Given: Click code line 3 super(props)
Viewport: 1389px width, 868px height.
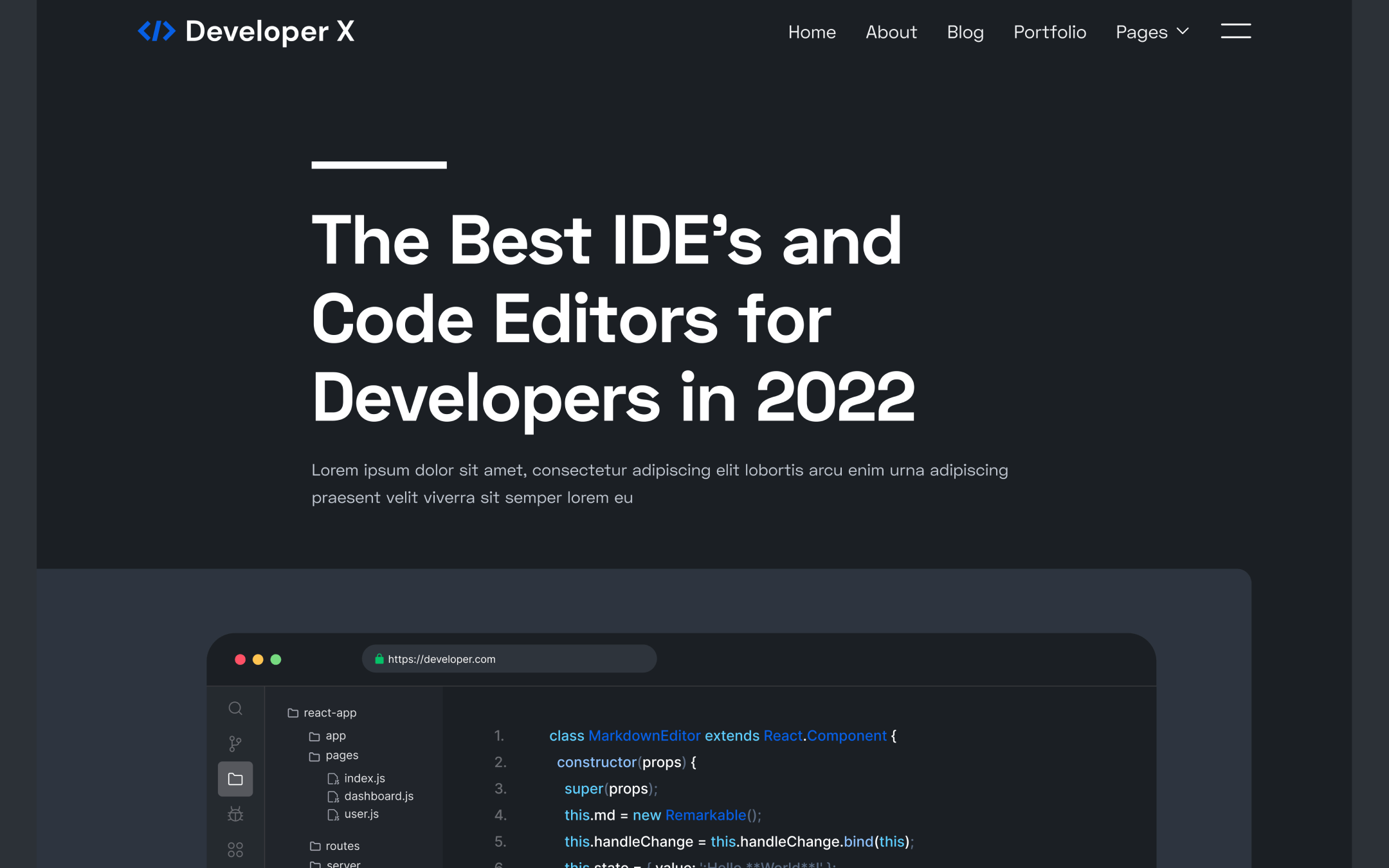Looking at the screenshot, I should pos(611,789).
